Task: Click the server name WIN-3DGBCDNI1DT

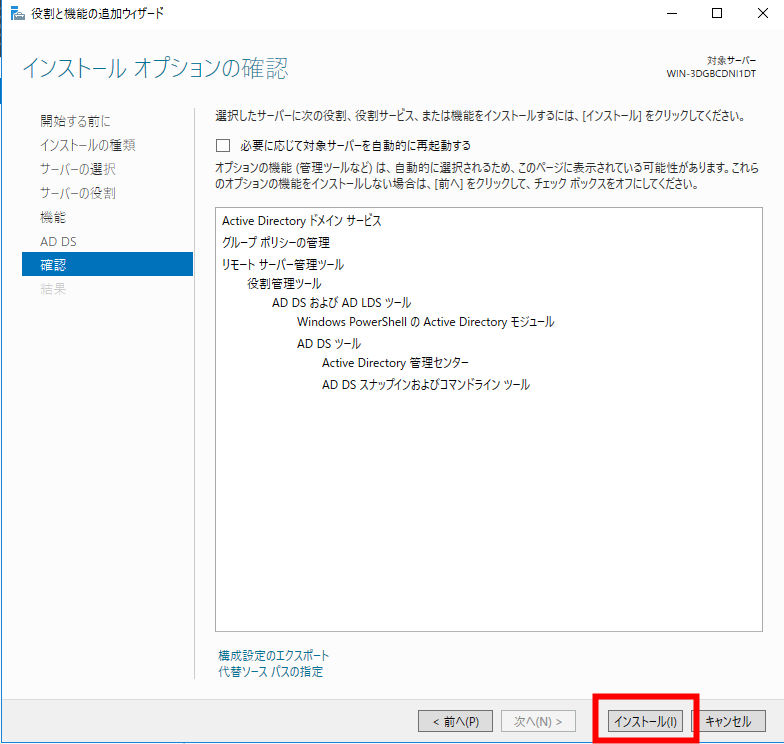Action: [x=711, y=74]
